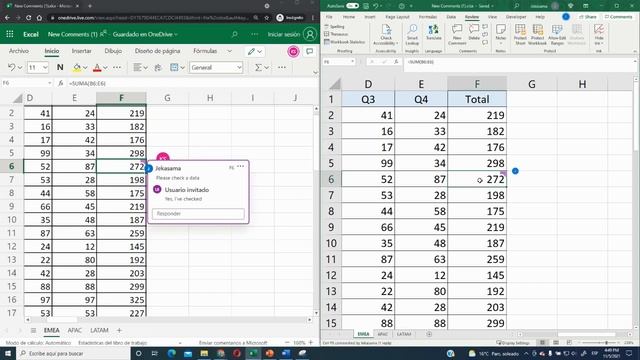Open Smart Lookup
The width and height of the screenshot is (640, 360).
click(x=412, y=35)
